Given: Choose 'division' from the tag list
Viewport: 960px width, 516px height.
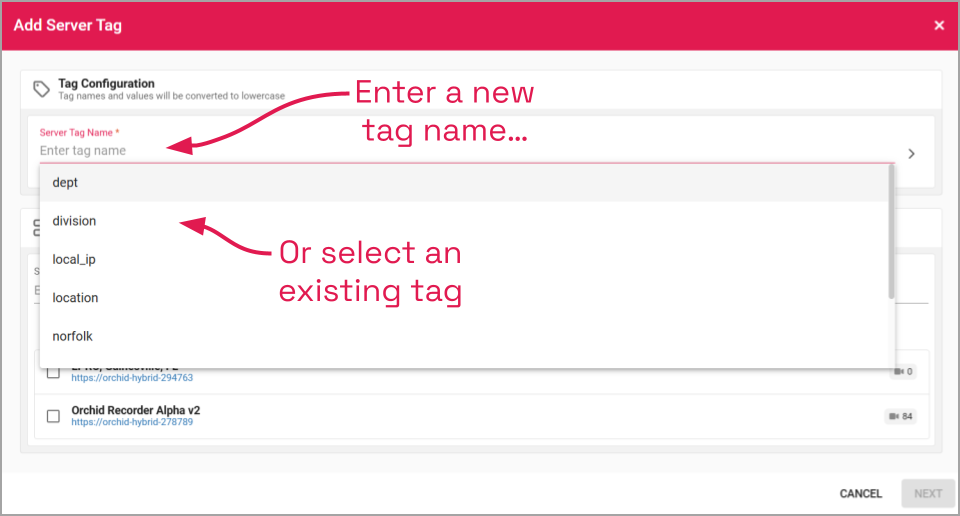Looking at the screenshot, I should pyautogui.click(x=74, y=221).
